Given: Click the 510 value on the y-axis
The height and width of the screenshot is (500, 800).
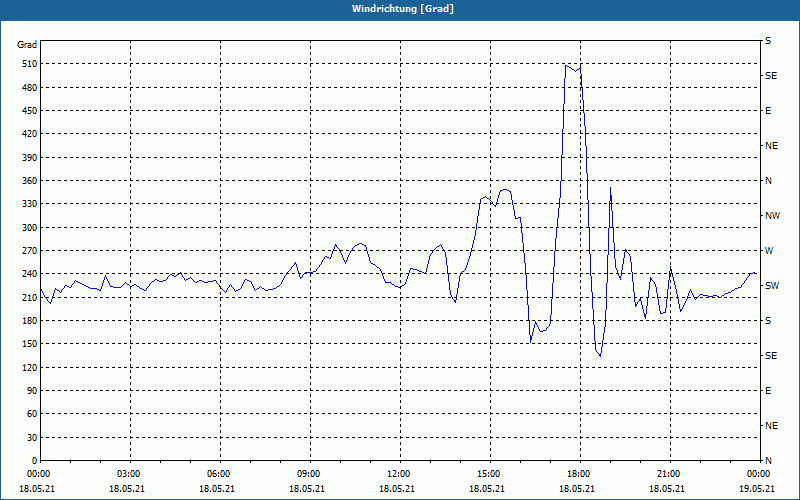Looking at the screenshot, I should [x=30, y=64].
